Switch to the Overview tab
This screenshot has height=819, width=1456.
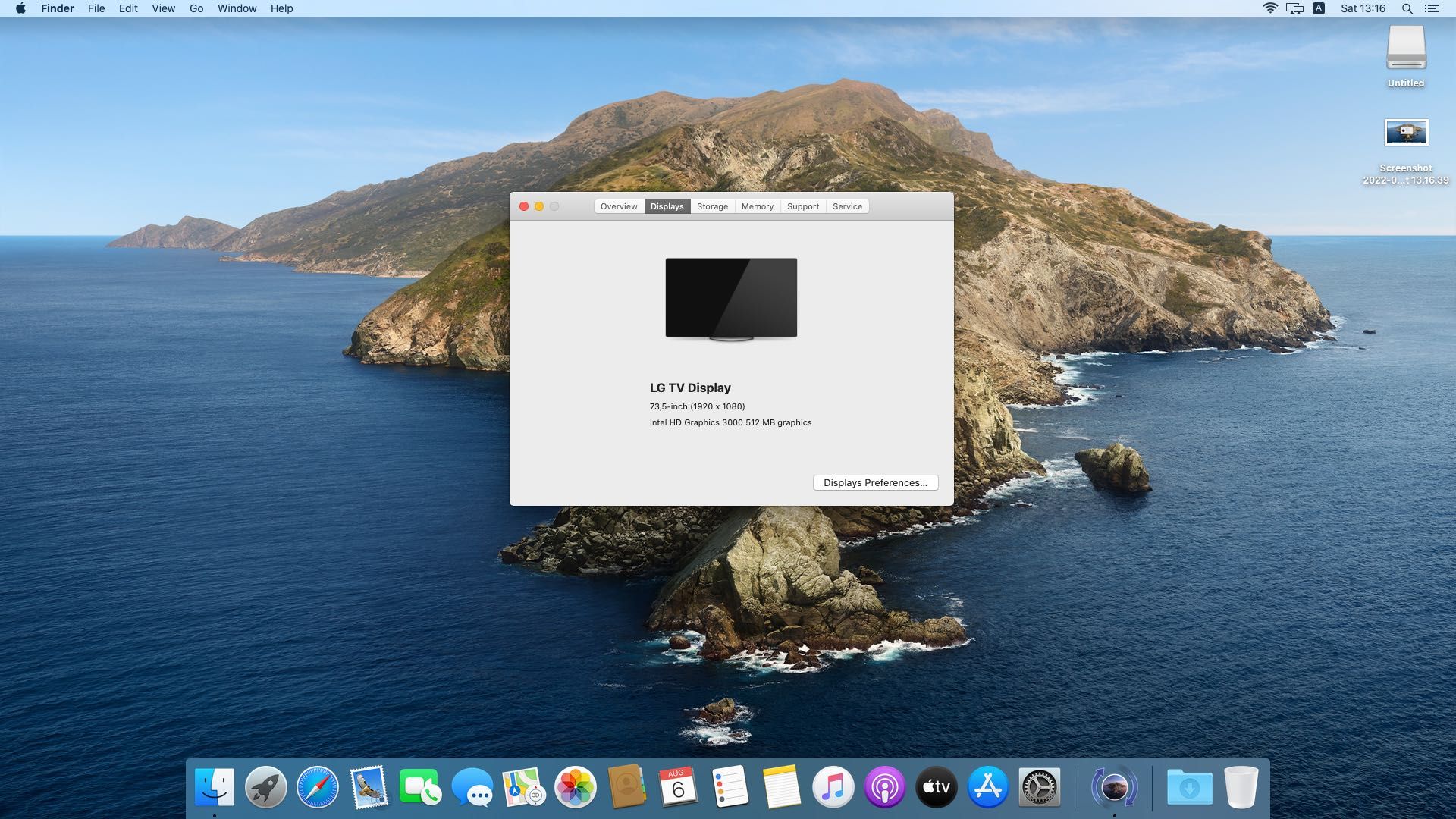click(x=619, y=206)
